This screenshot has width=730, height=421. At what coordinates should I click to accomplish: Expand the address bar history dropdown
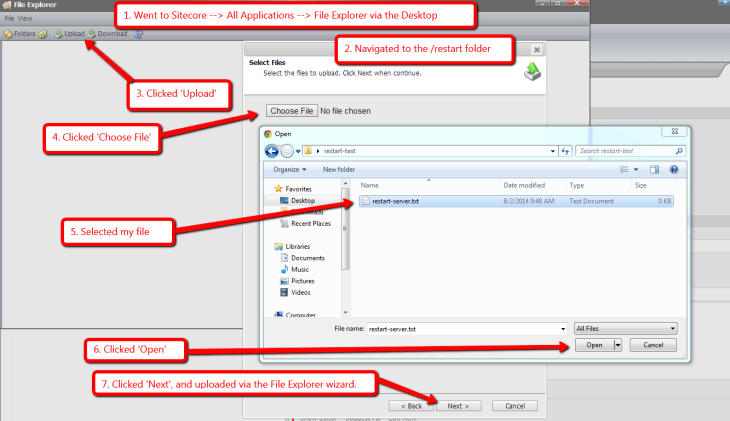click(x=553, y=151)
